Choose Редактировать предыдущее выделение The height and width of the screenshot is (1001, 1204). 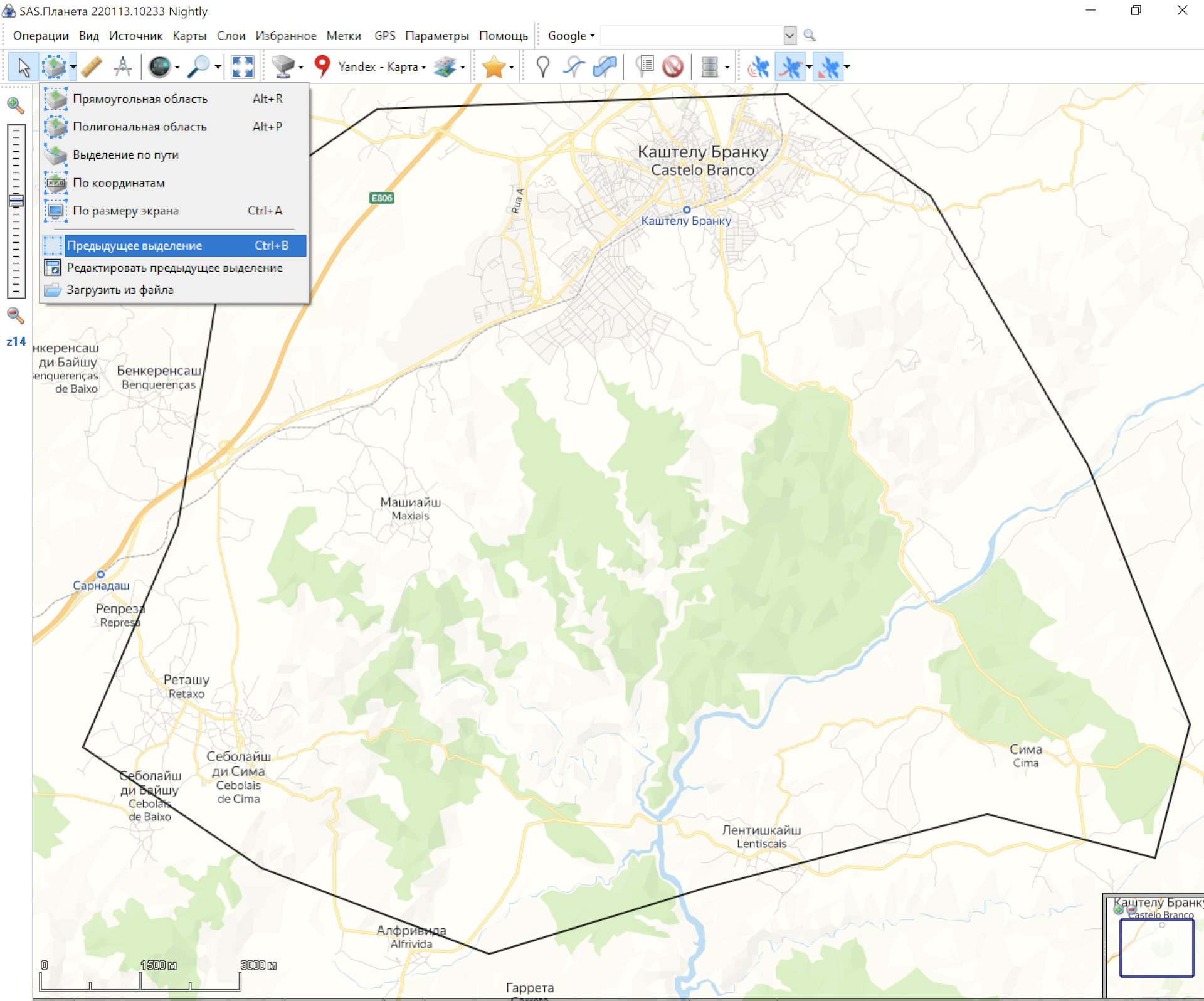tap(174, 268)
